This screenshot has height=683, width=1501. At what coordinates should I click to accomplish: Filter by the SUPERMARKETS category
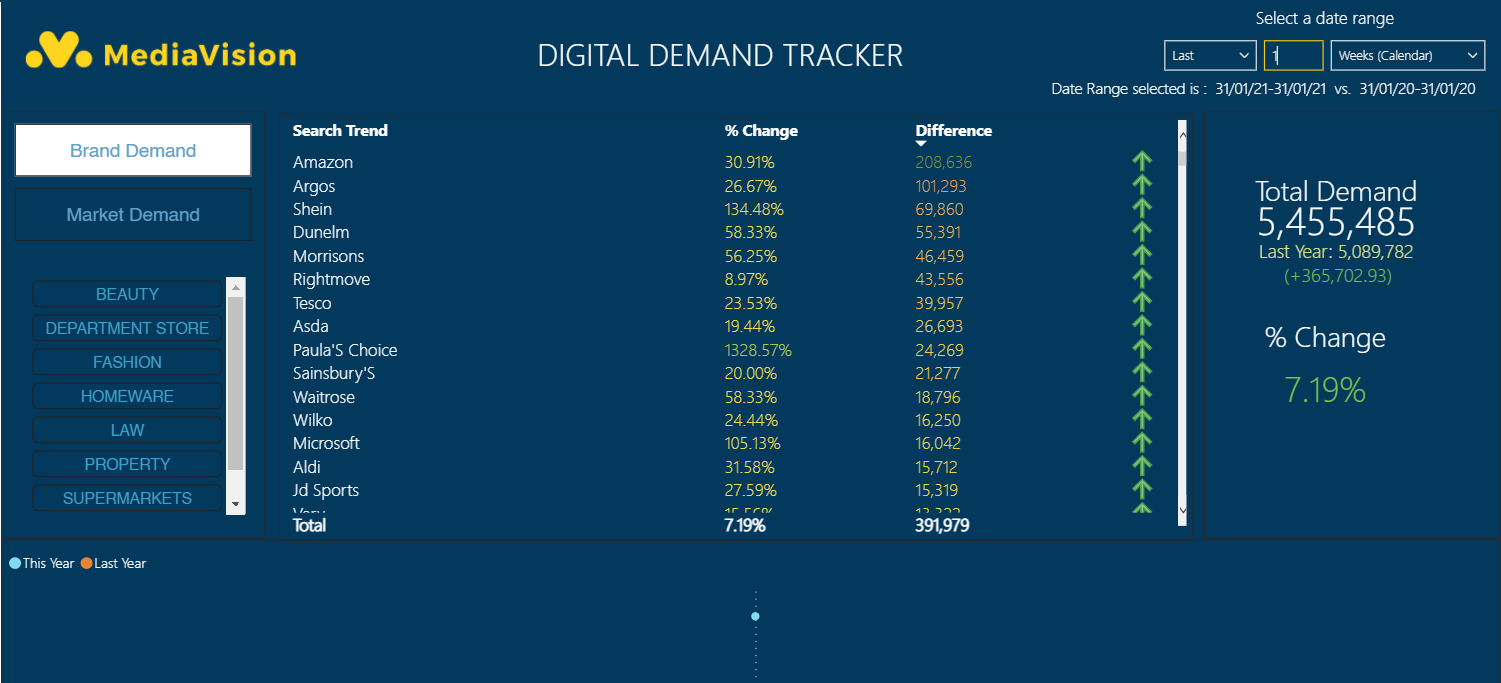(127, 498)
